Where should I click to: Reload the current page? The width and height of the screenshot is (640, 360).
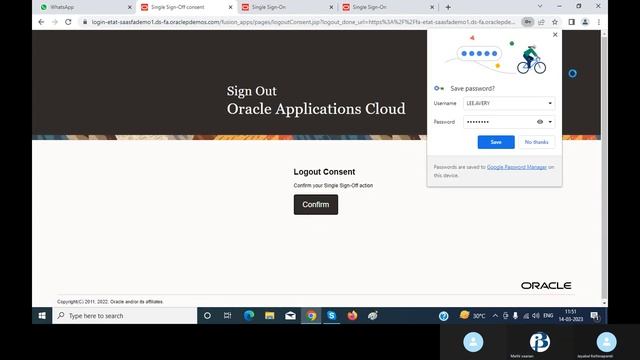coord(68,22)
